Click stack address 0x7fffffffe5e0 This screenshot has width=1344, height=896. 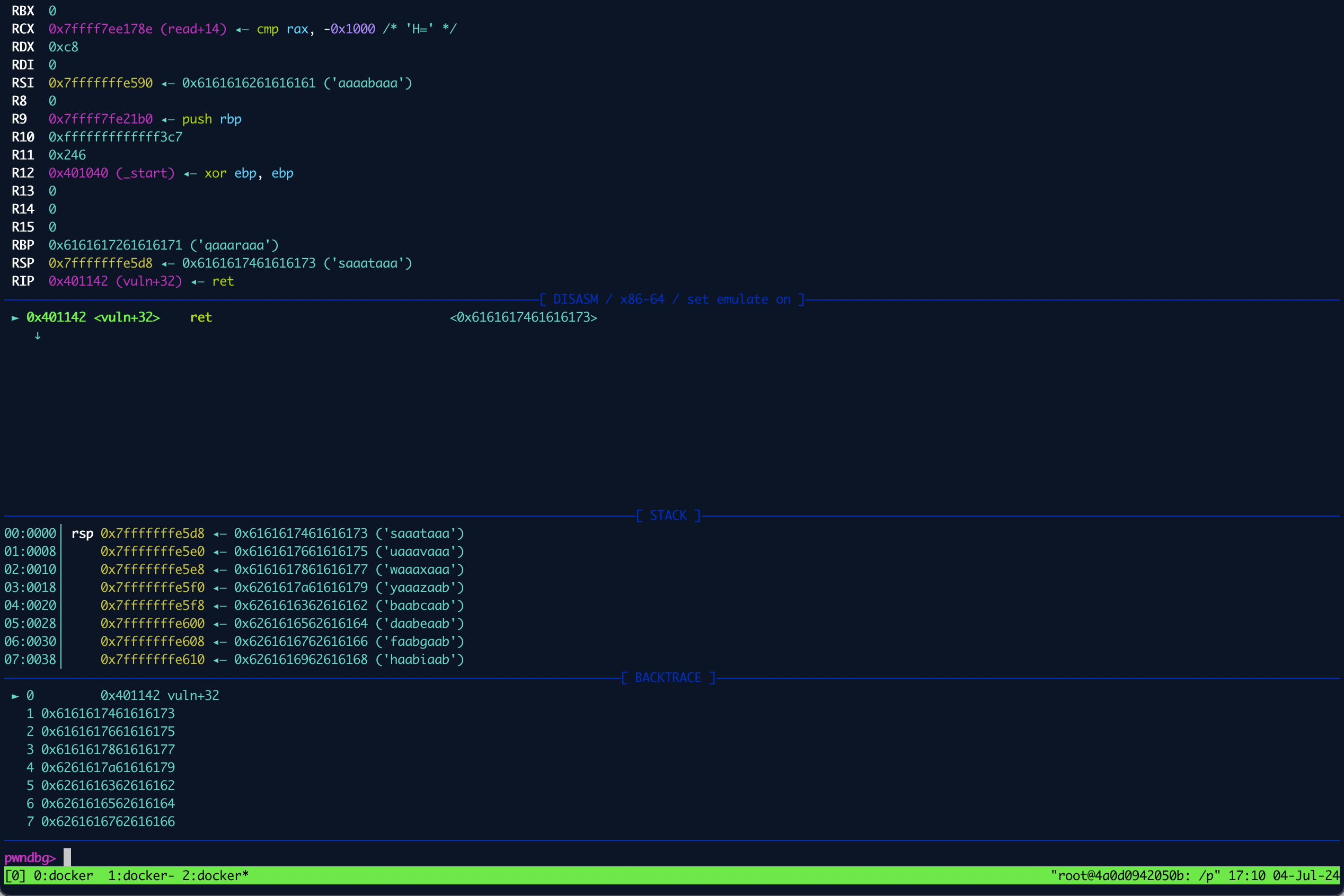153,552
